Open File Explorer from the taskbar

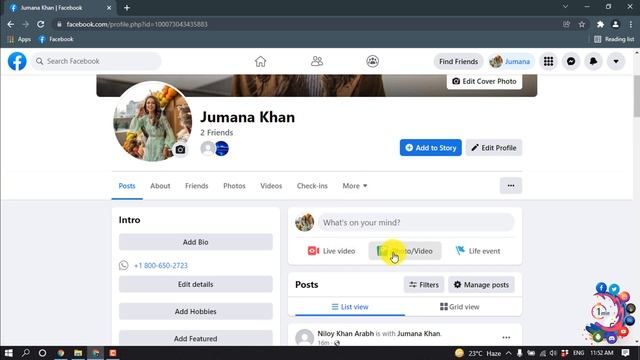[x=78, y=353]
